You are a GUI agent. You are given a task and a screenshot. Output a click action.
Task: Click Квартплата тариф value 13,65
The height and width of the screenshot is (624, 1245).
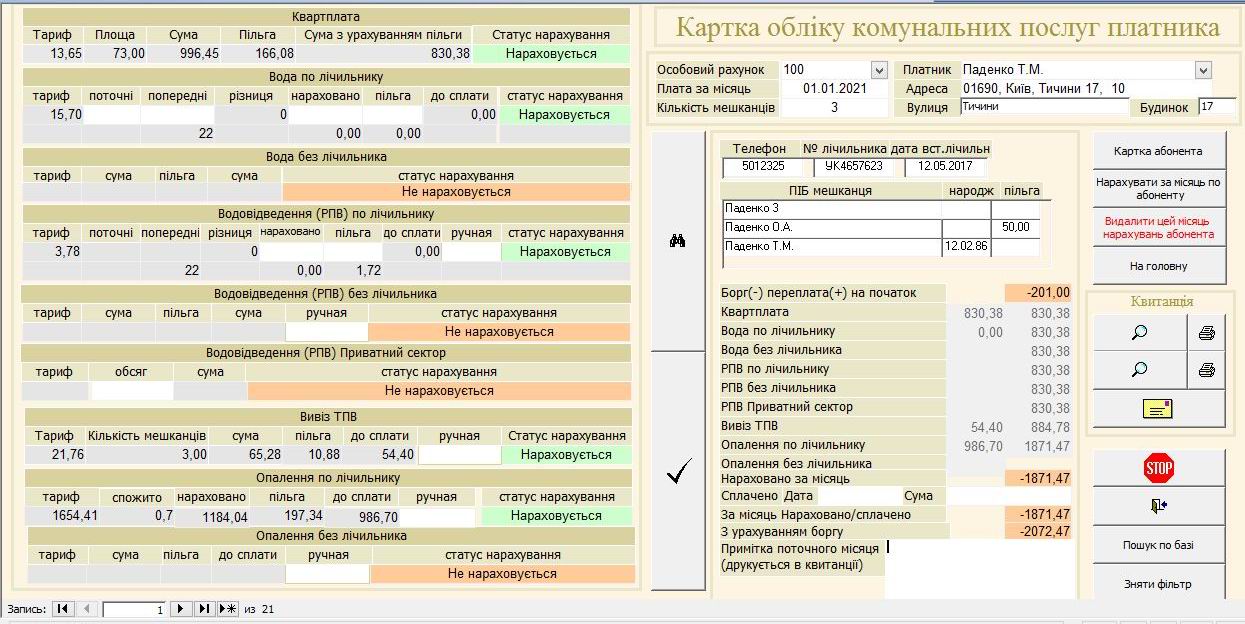tap(52, 54)
